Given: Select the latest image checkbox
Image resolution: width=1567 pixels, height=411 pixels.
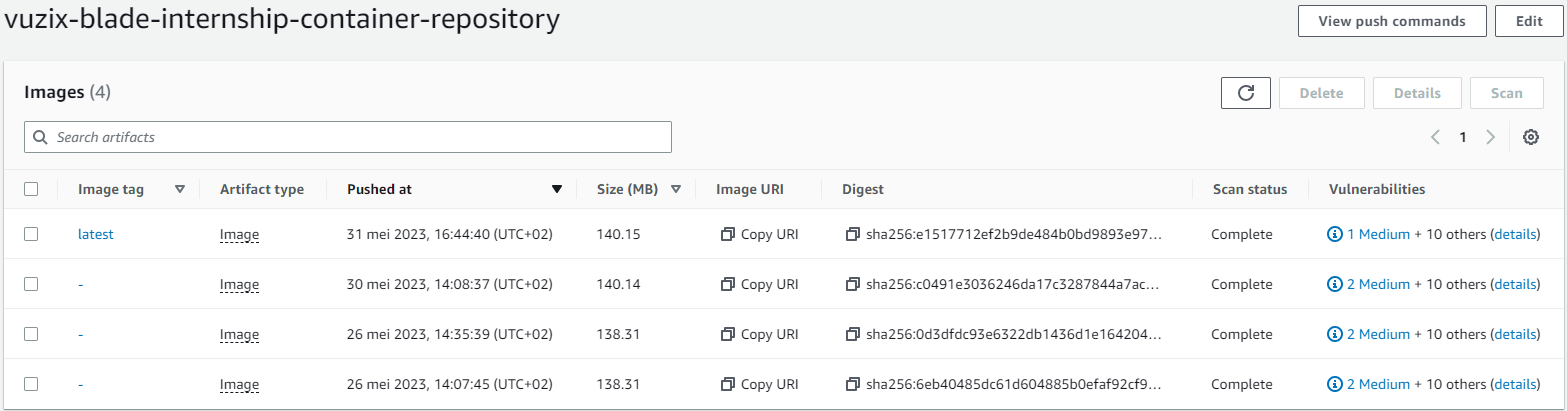Looking at the screenshot, I should coord(31,234).
